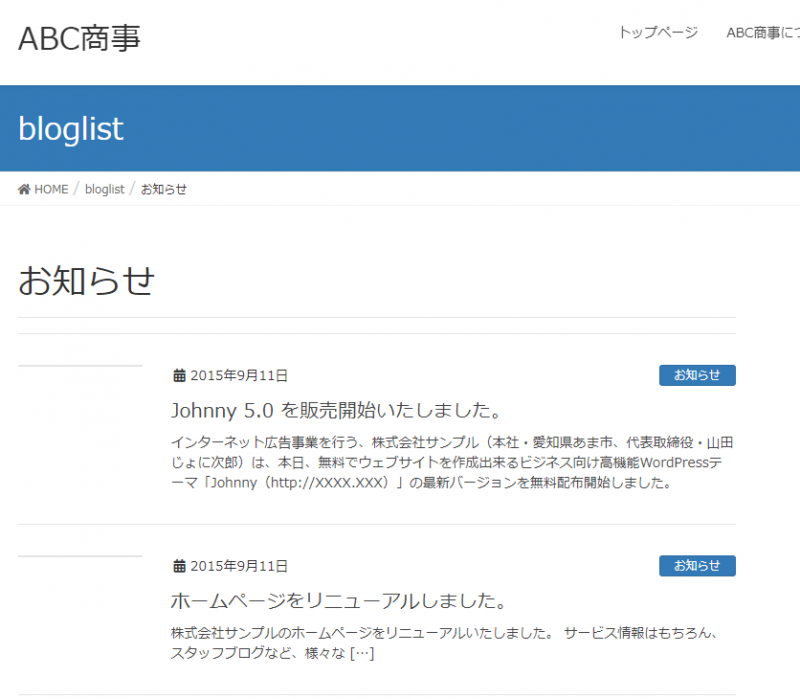Screen dimensions: 800x699
Task: Click the お知らせ breadcrumb entry
Action: tap(163, 189)
